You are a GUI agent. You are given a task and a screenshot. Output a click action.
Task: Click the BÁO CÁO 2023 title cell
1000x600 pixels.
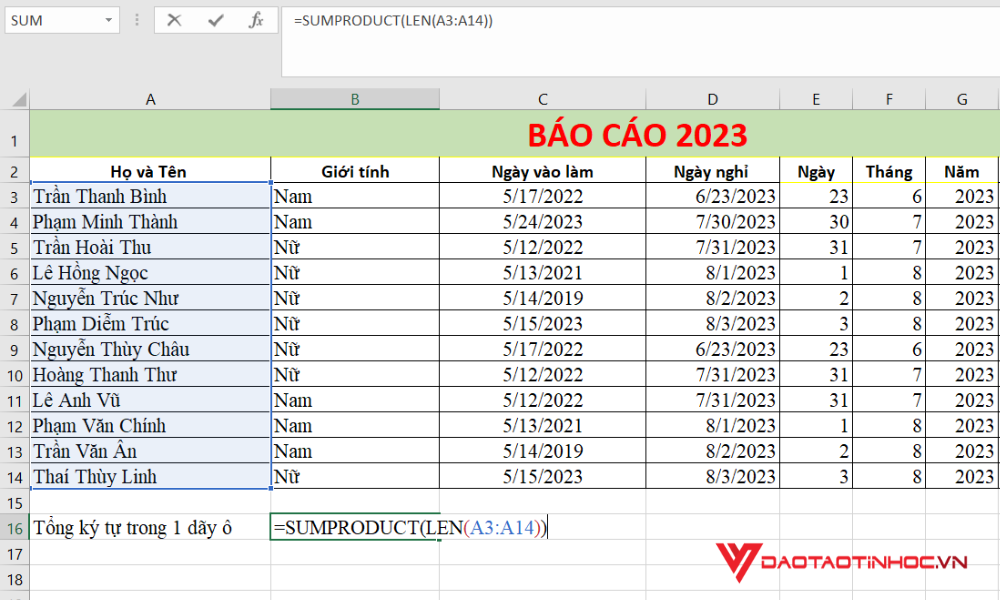click(640, 133)
